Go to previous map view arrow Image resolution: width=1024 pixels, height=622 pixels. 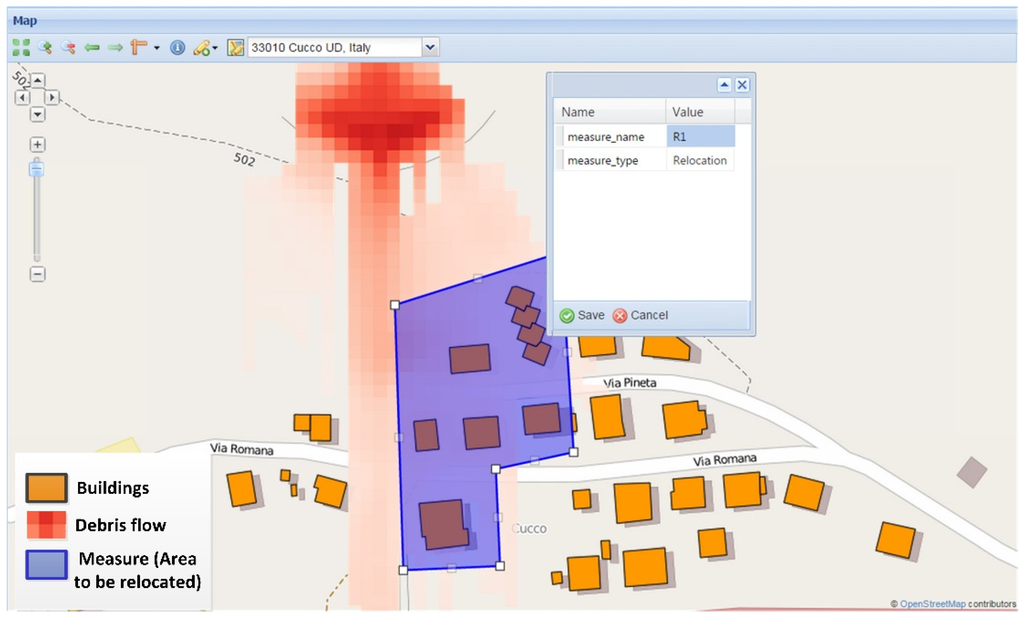point(92,47)
